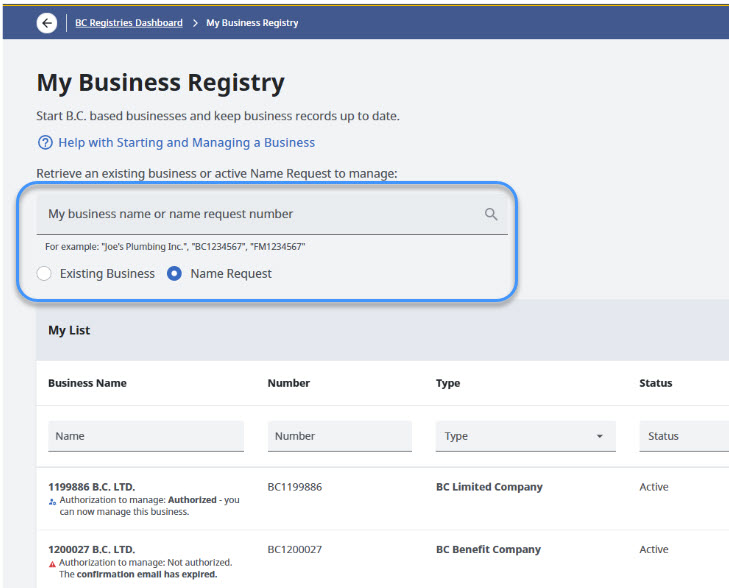Click the Type dropdown arrow
The width and height of the screenshot is (729, 588).
point(599,437)
